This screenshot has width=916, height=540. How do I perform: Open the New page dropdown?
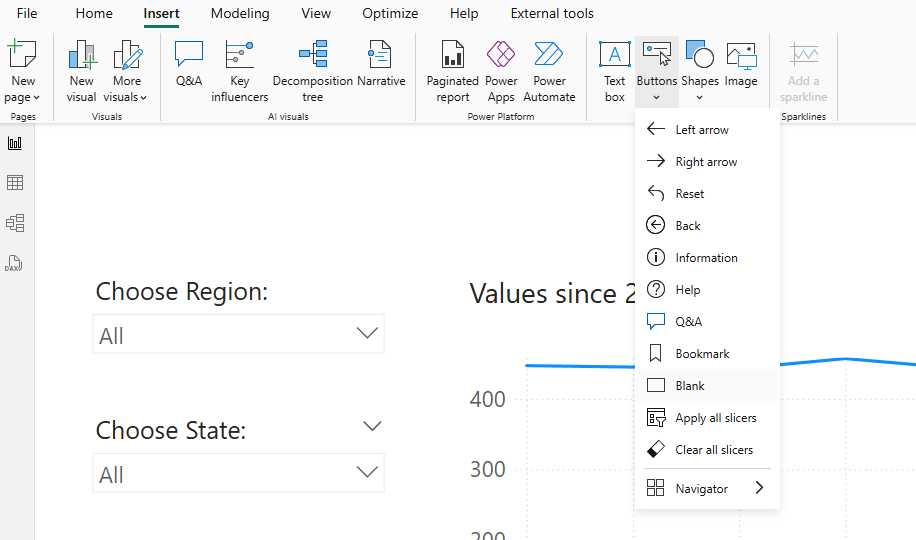point(23,97)
